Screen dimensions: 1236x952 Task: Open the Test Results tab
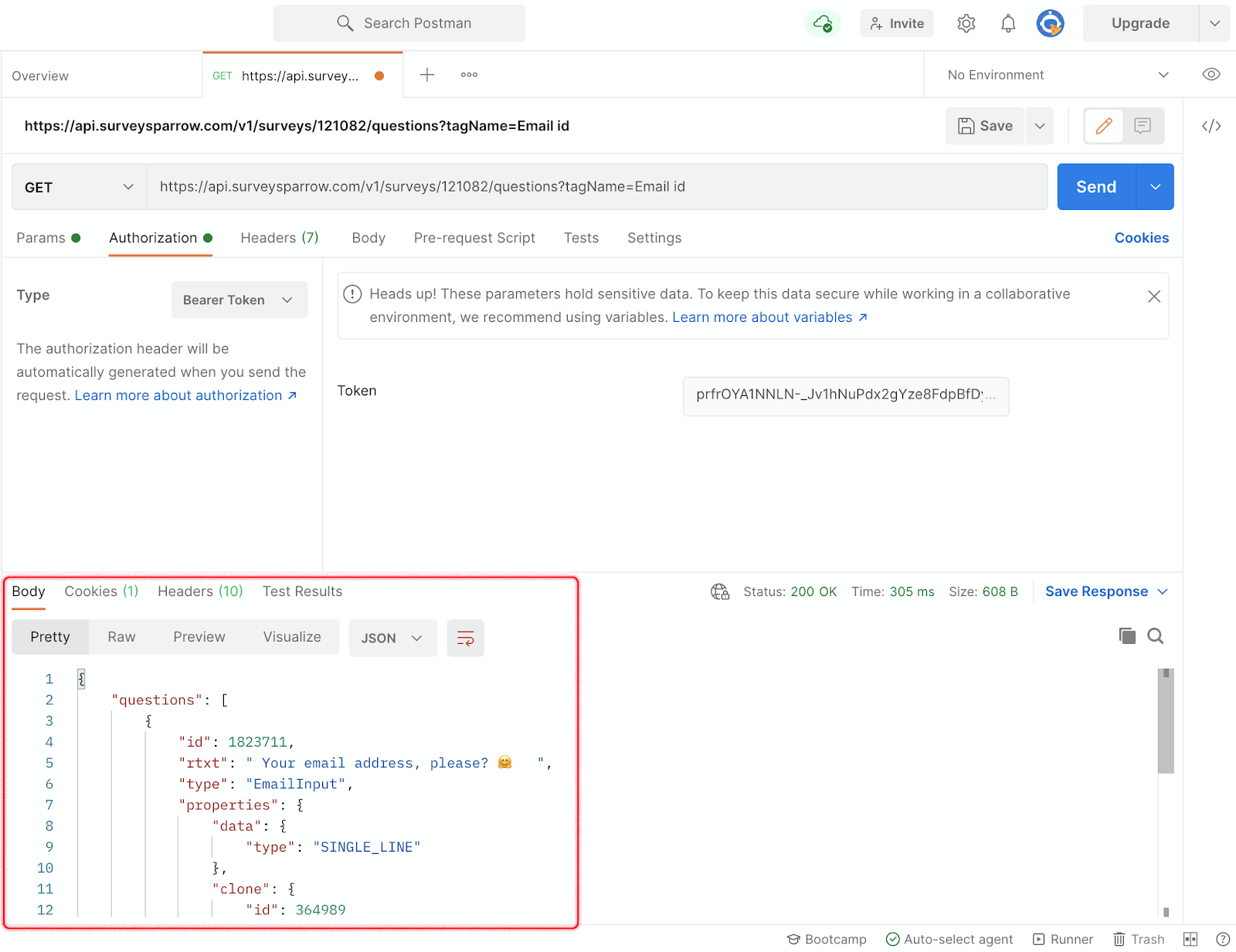point(302,591)
